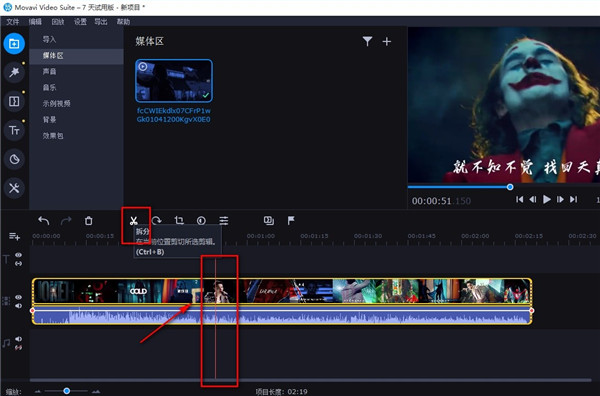Click the COLD frame of the video clip
The width and height of the screenshot is (600, 396).
139,291
